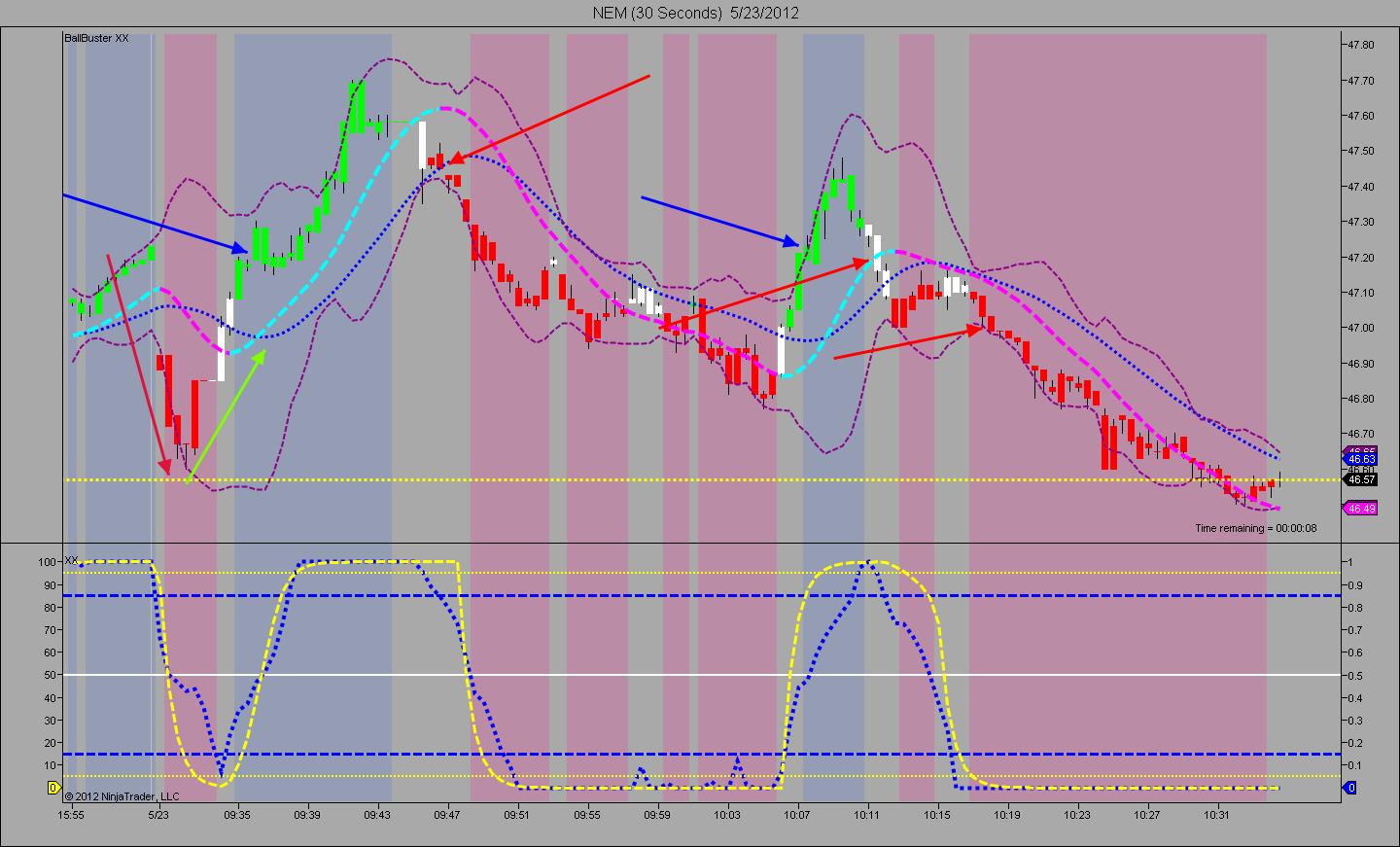Image resolution: width=1400 pixels, height=847 pixels.
Task: Click the 50 level on oscillator left axis
Action: pos(51,675)
